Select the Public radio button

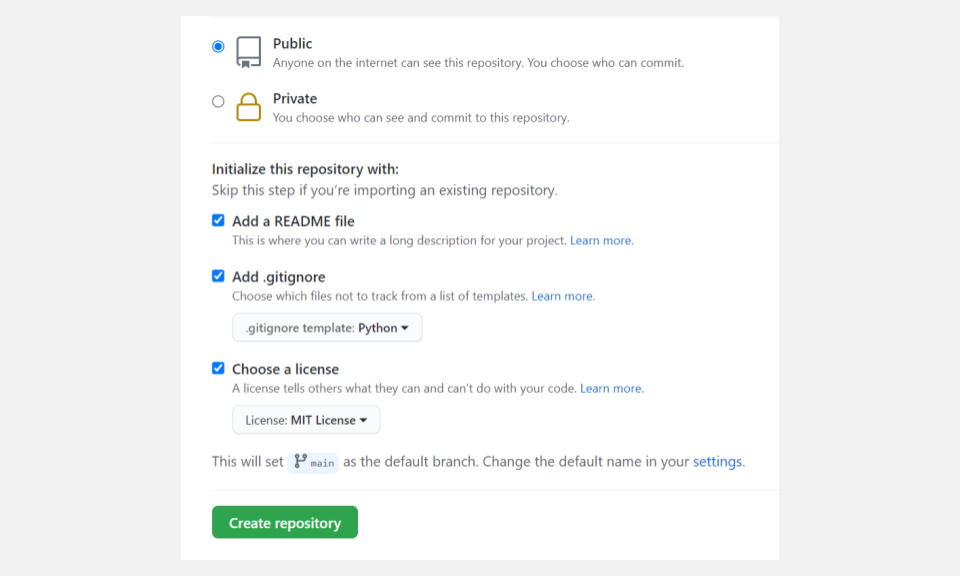(218, 46)
